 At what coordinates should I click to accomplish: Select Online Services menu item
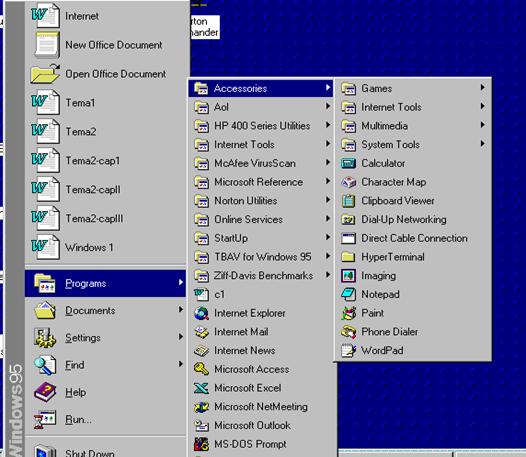coord(261,220)
